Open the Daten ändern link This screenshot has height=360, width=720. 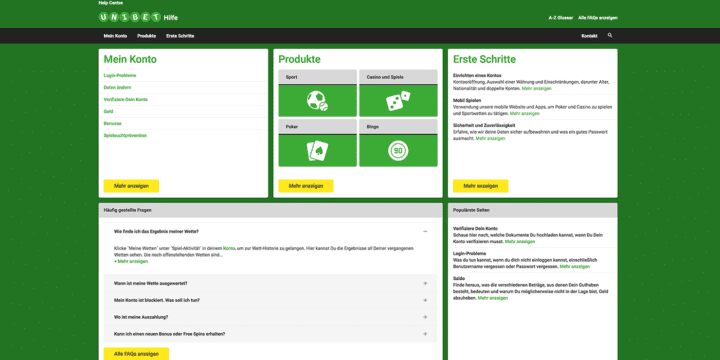118,87
